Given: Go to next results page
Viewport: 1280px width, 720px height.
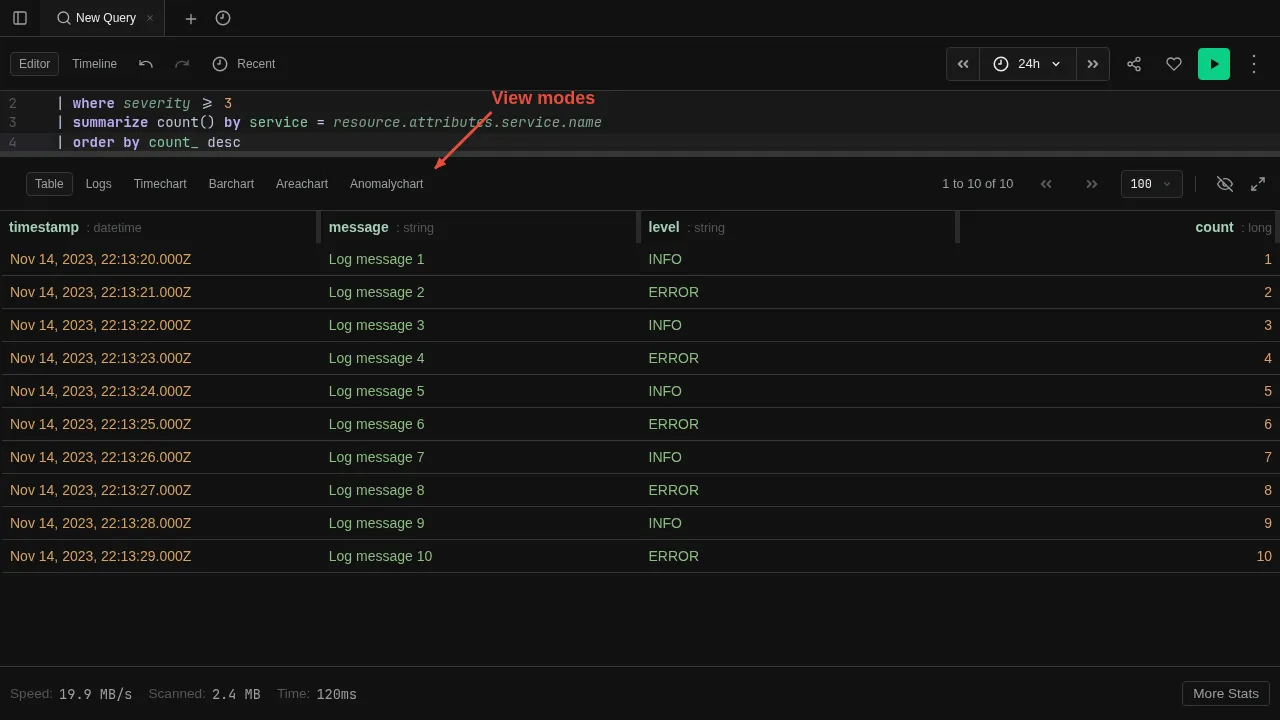Looking at the screenshot, I should 1092,183.
